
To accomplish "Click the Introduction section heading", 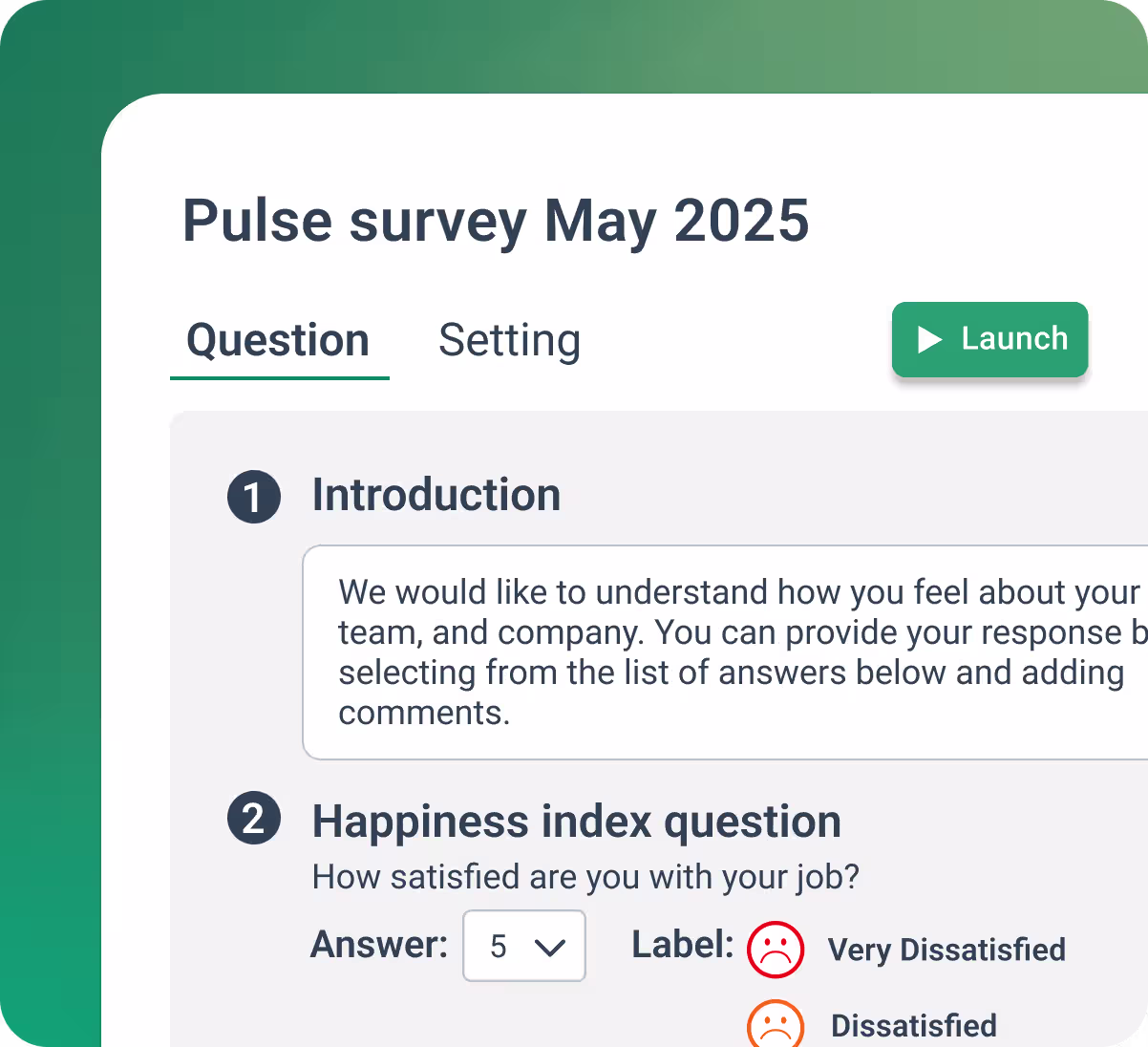I will tap(436, 495).
